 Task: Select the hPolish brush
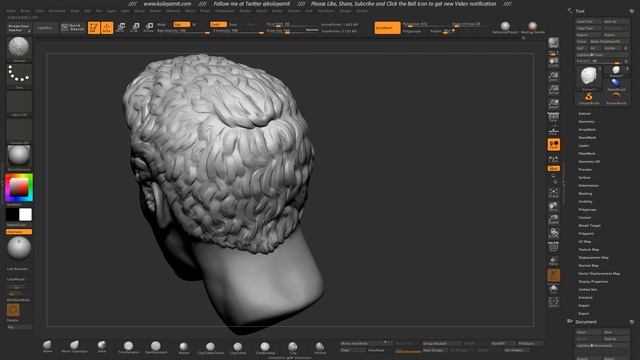coord(320,348)
